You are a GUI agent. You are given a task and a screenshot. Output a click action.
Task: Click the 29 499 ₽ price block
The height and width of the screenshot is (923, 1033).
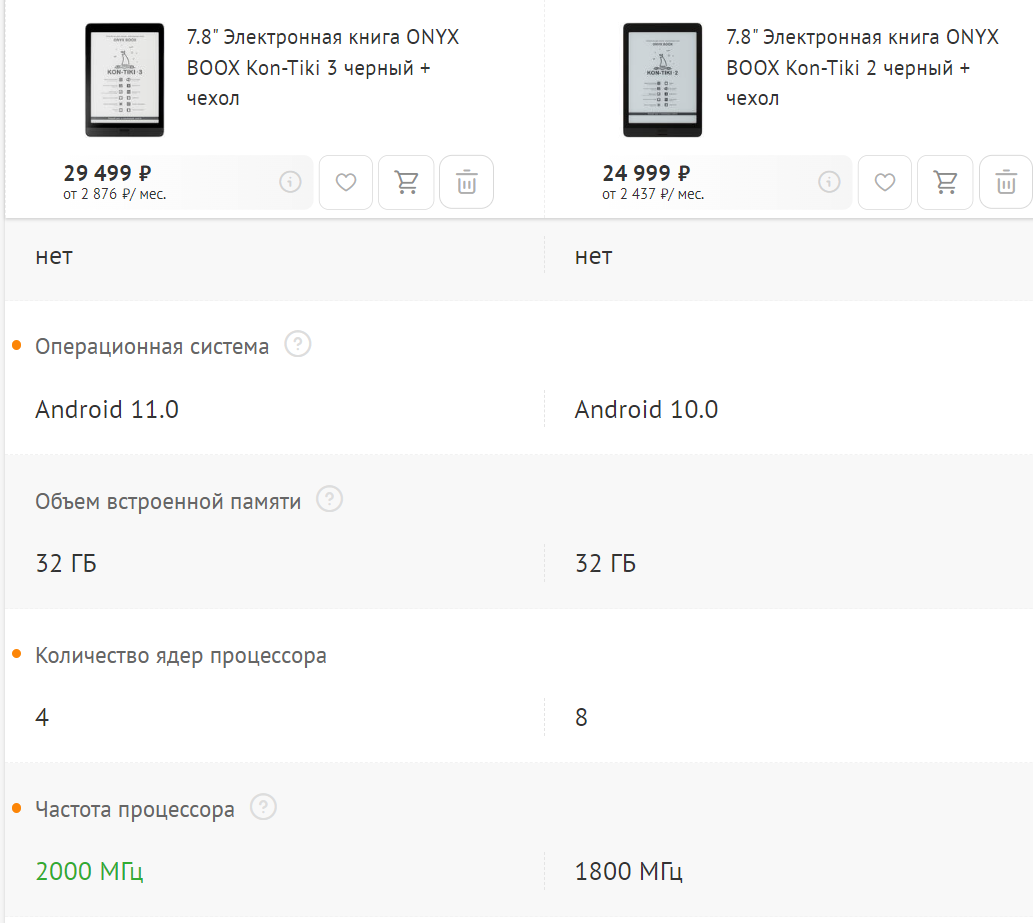[107, 172]
